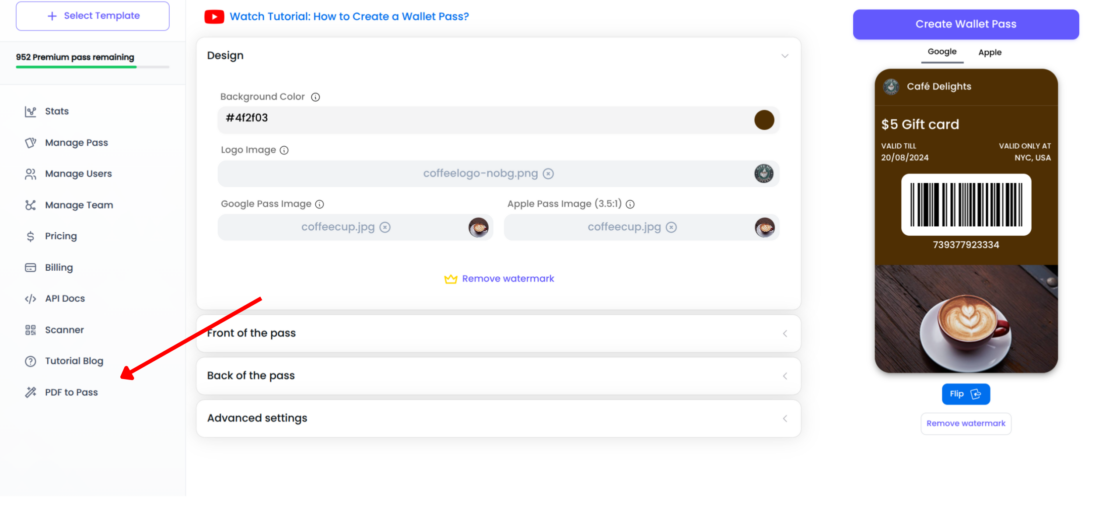Expand the Back of the pass section
The image size is (1120, 523).
pos(784,376)
